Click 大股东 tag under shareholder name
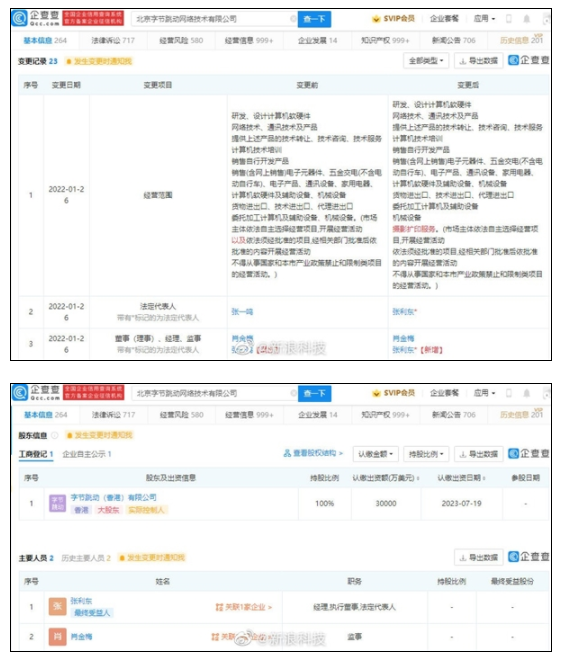The image size is (561, 661). [108, 510]
